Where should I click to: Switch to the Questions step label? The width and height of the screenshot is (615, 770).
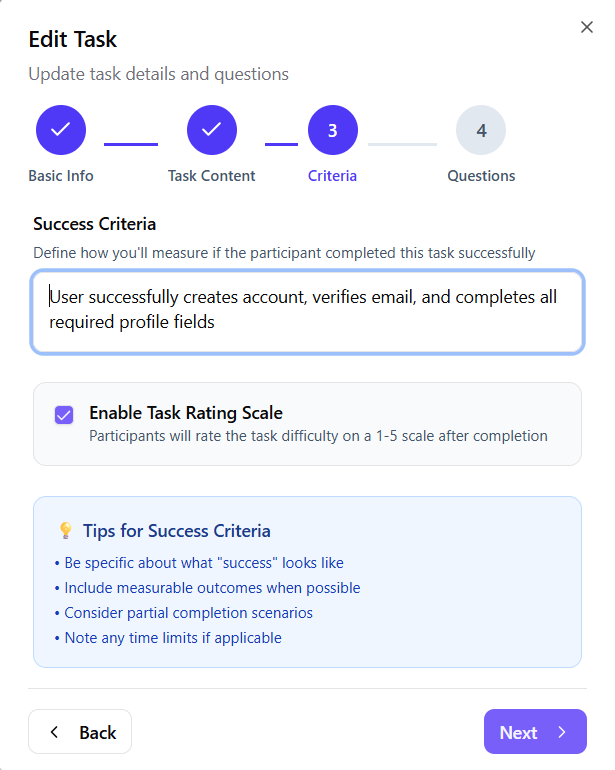click(481, 176)
